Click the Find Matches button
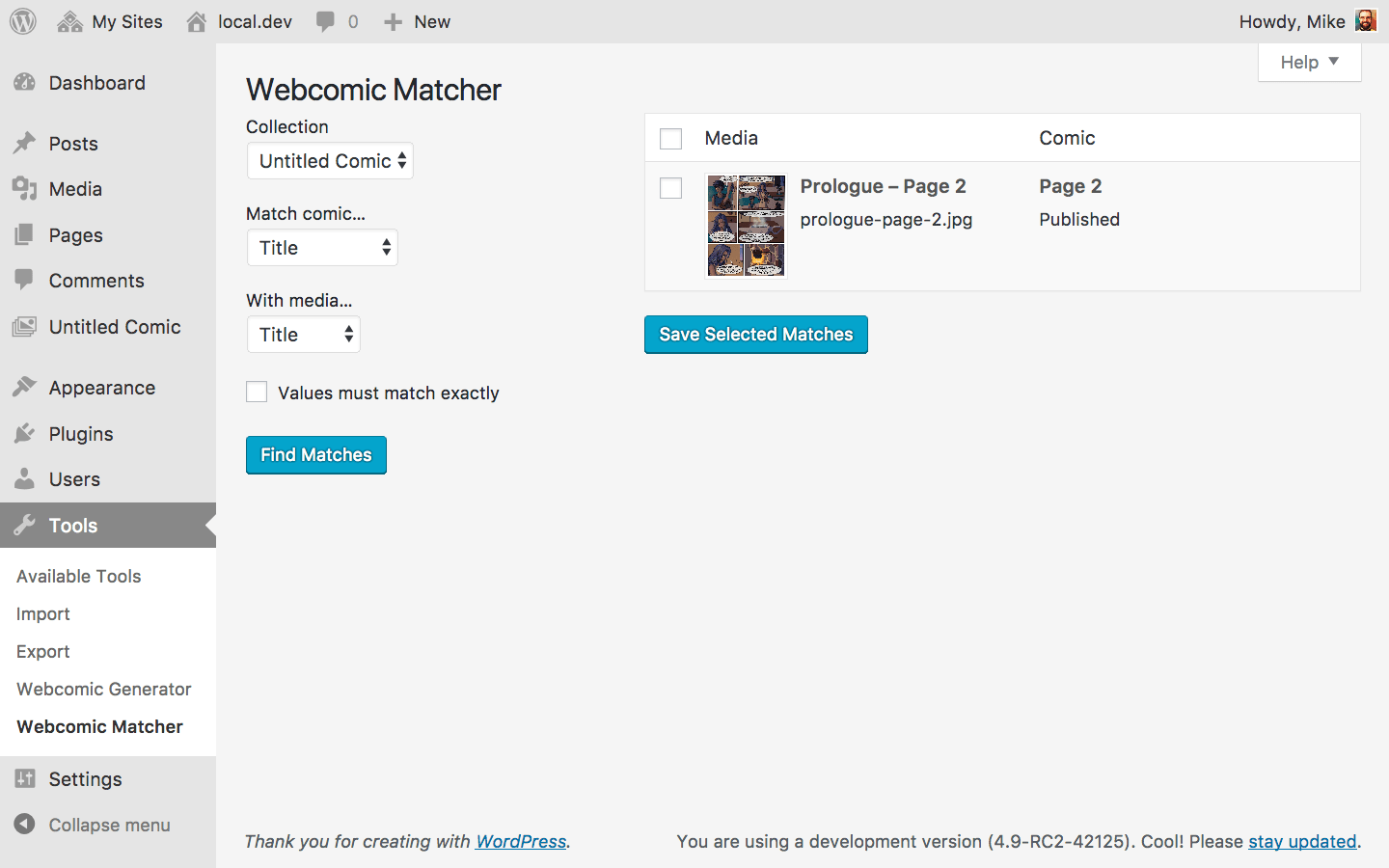 (x=316, y=455)
